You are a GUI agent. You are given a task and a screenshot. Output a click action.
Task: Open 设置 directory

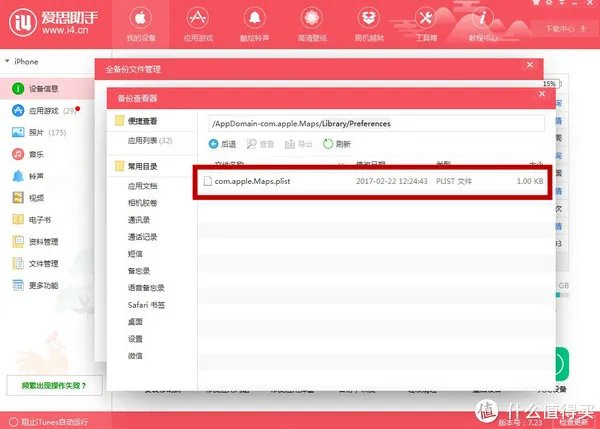coord(135,339)
